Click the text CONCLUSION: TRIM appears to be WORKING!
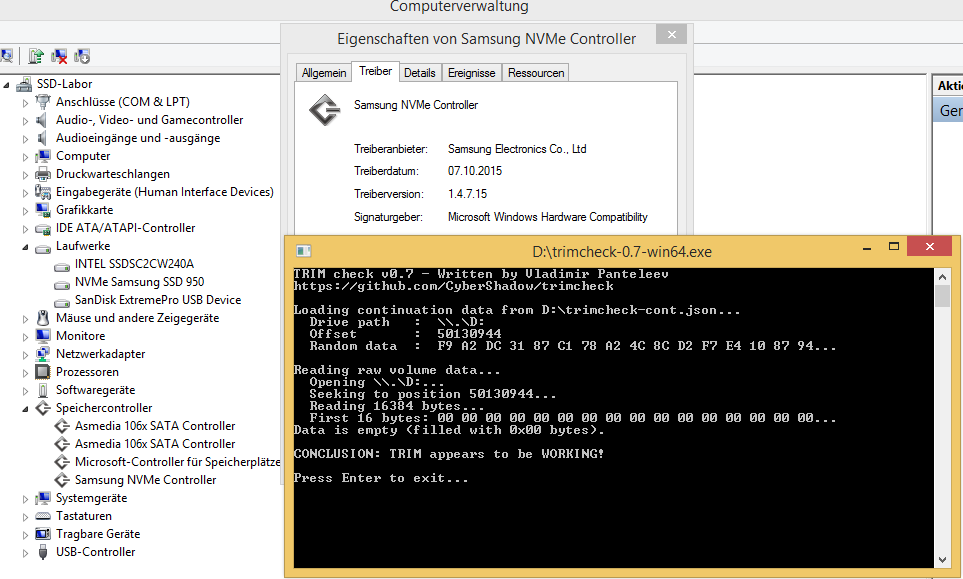963x579 pixels. [449, 454]
